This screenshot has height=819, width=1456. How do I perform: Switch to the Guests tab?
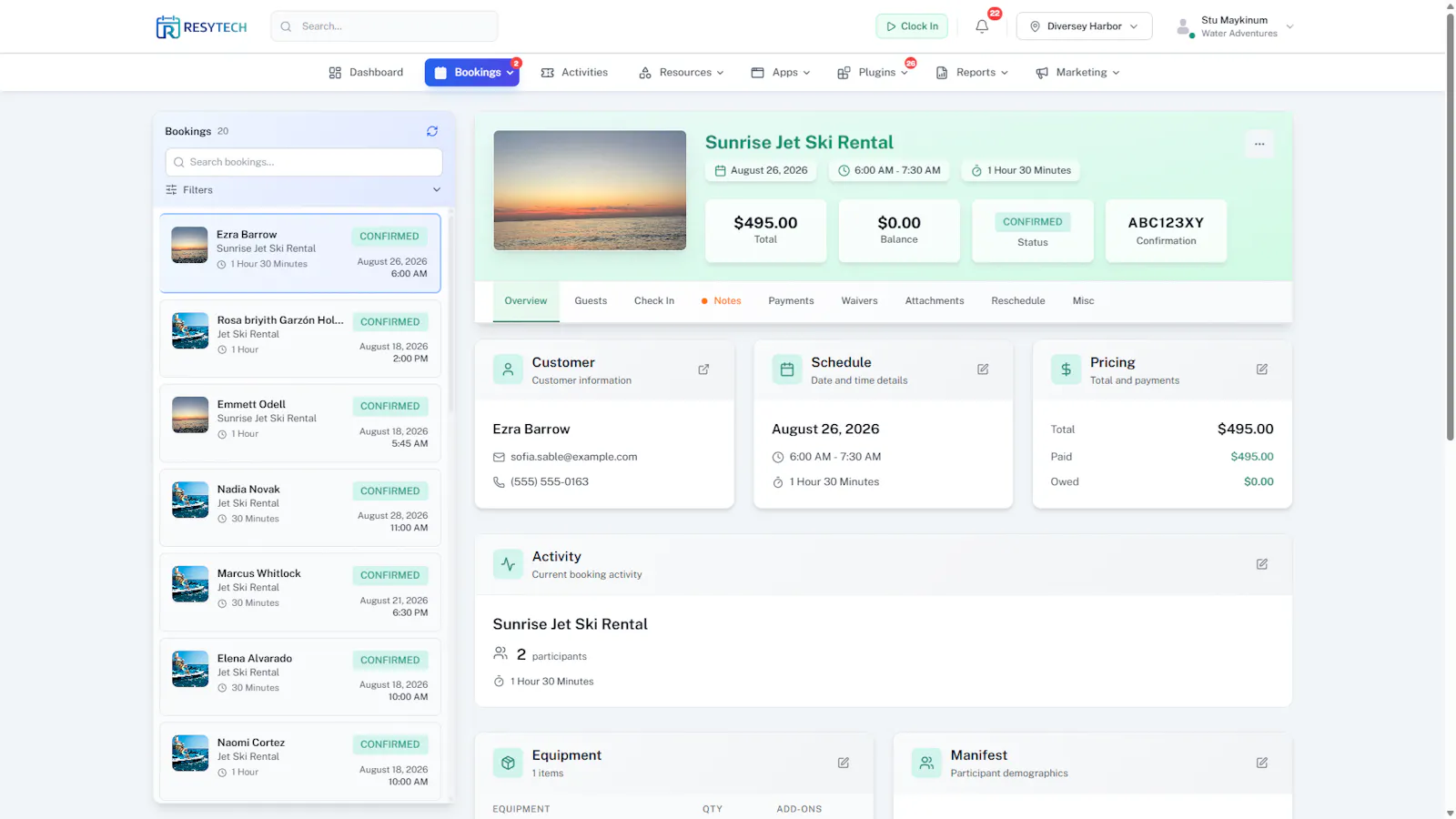[591, 301]
